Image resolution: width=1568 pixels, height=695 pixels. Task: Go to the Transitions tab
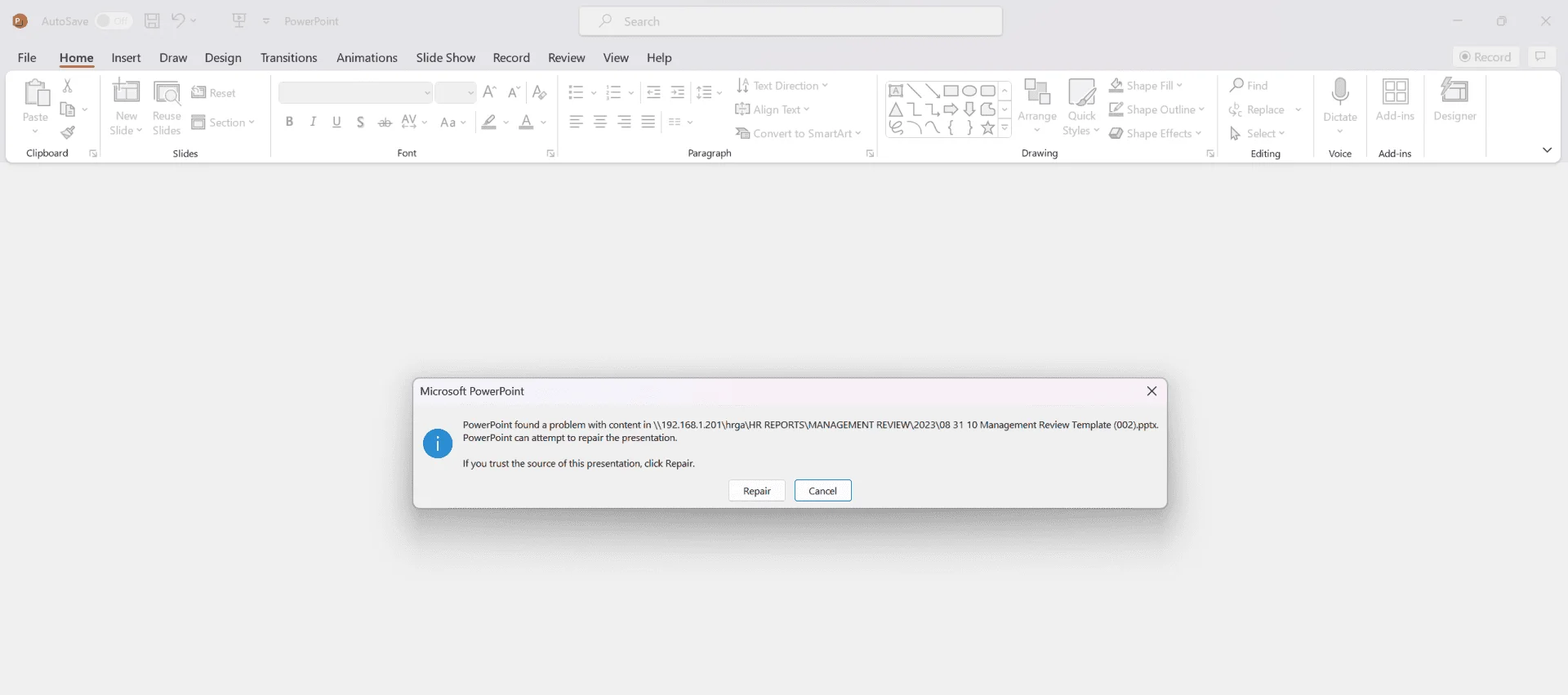[x=289, y=58]
